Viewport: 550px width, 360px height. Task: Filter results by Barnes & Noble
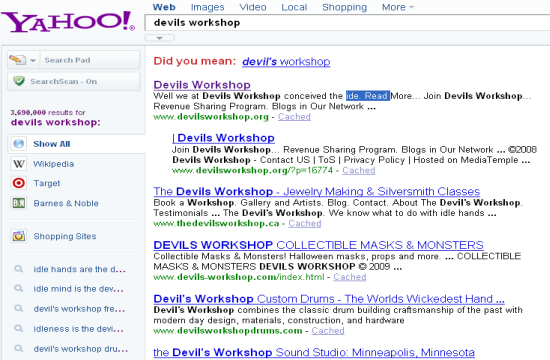pos(66,203)
